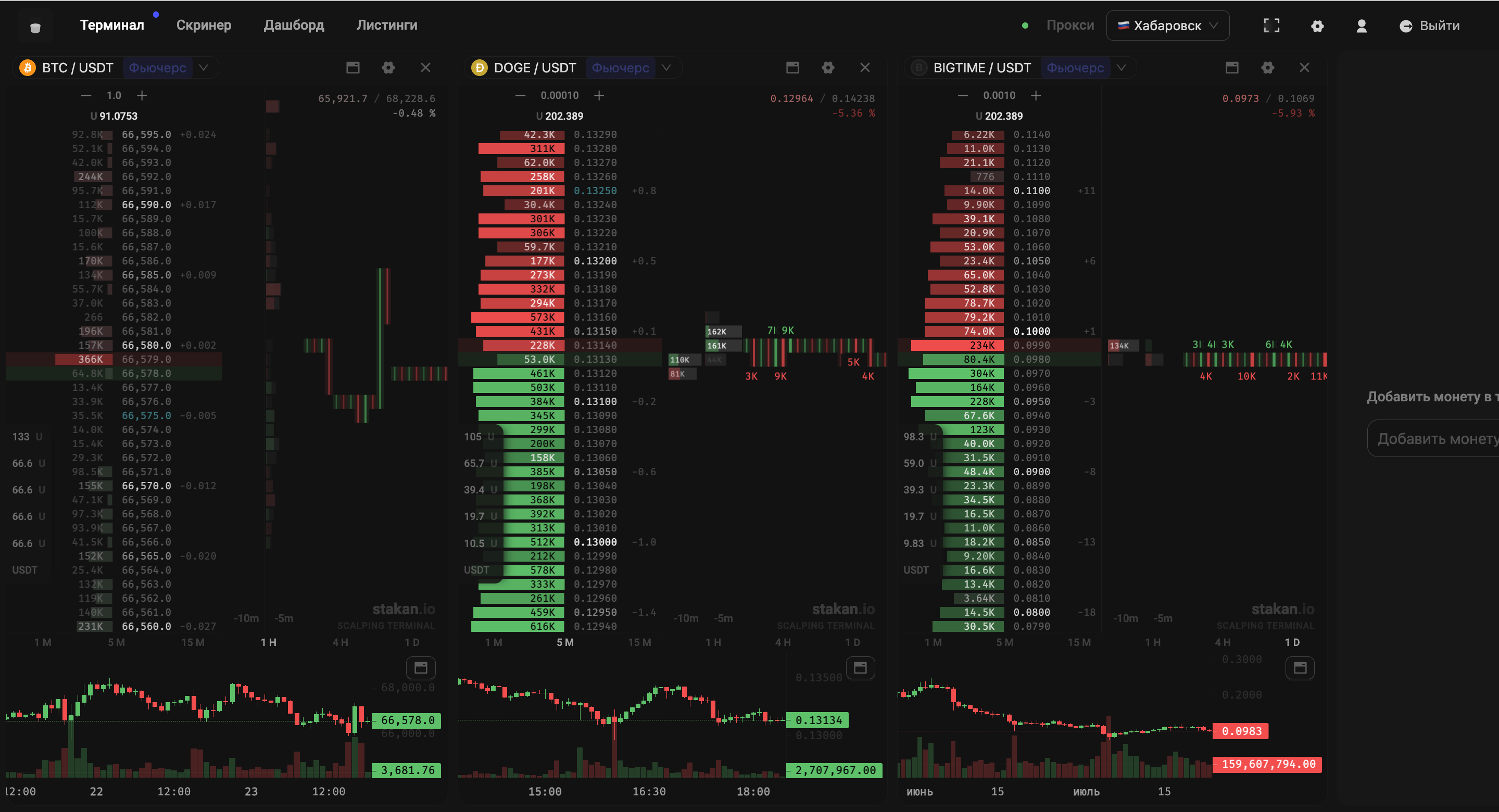Decrease BIGTIME price step with minus
Viewport: 1499px width, 812px height.
click(963, 95)
